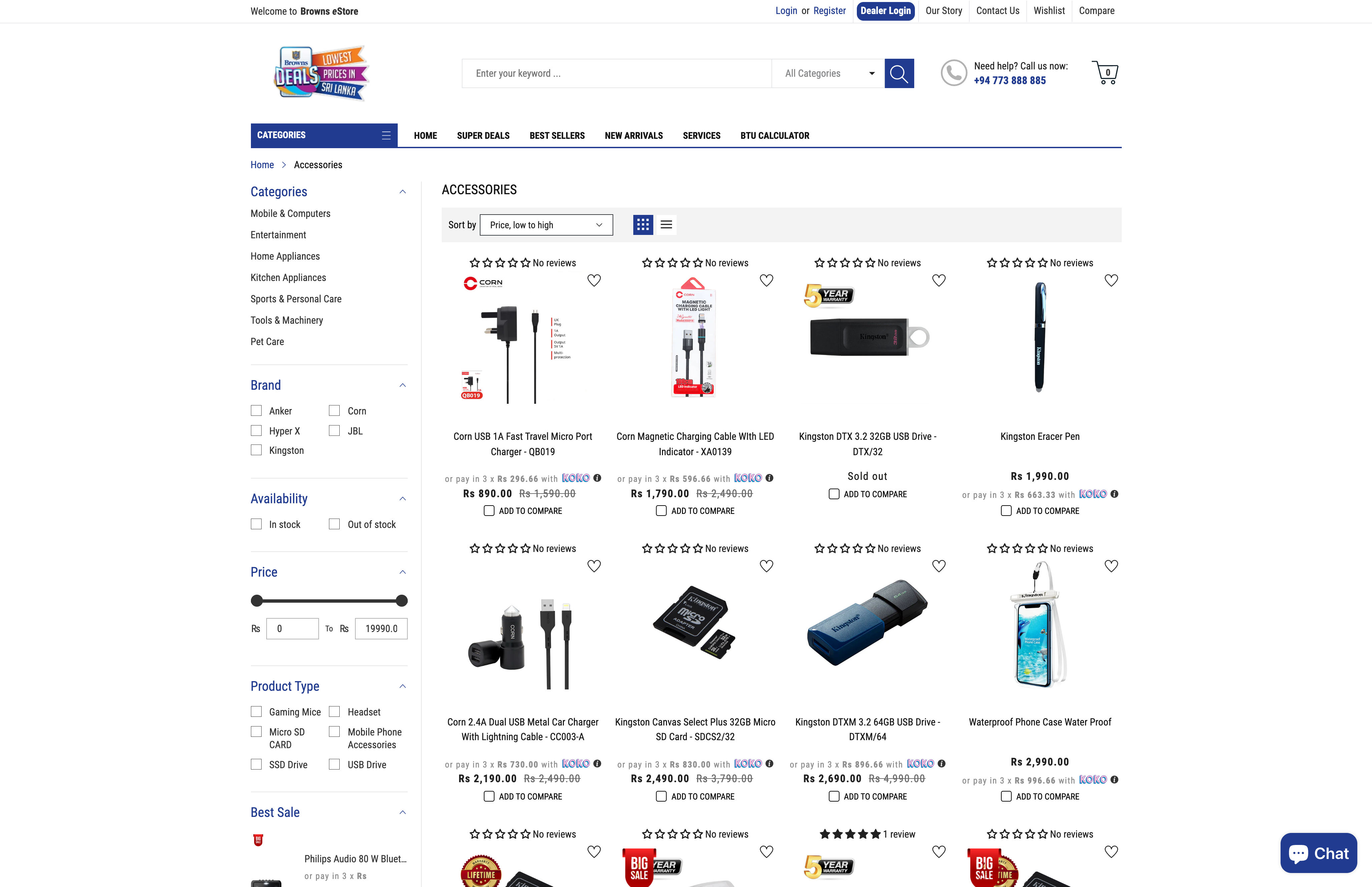This screenshot has width=1372, height=887.
Task: Enable the In stock availability filter
Action: 256,524
